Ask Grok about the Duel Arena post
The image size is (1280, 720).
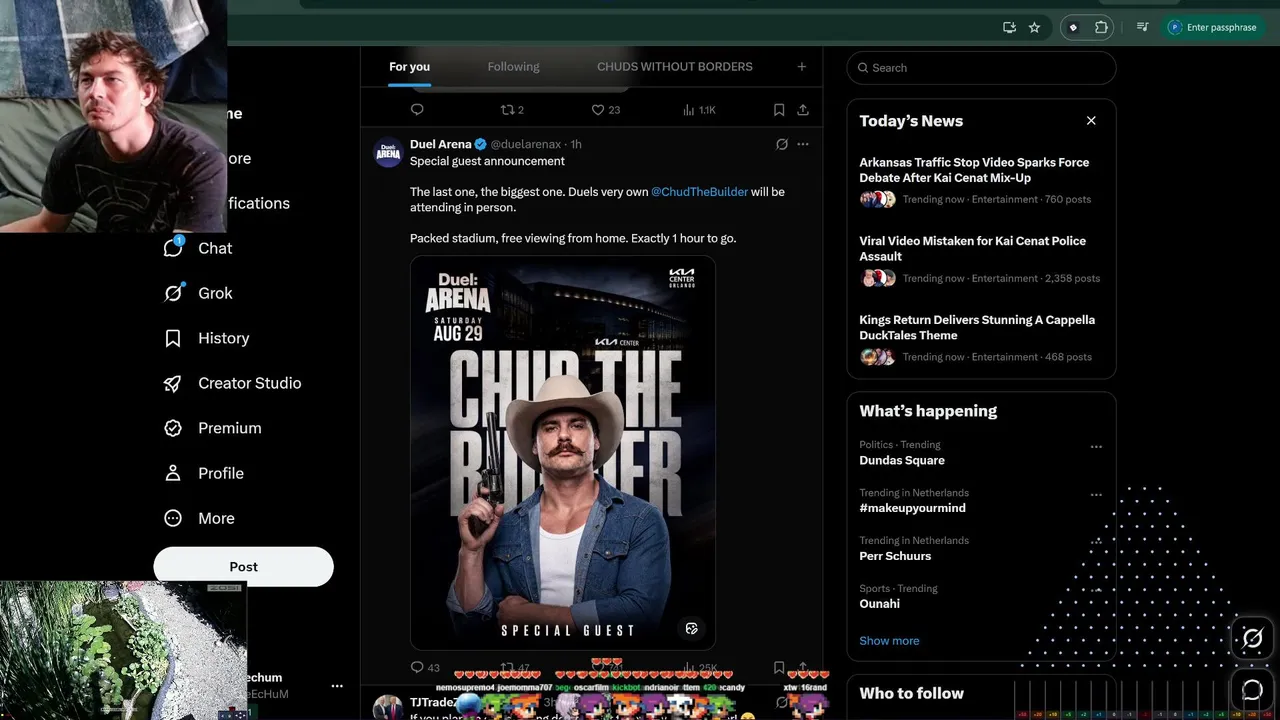[x=782, y=144]
